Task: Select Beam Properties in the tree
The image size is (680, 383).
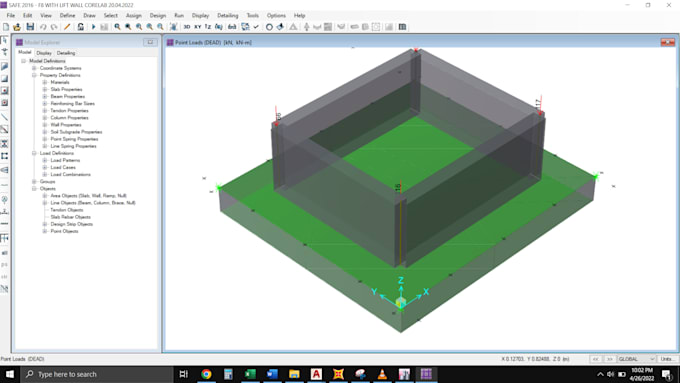Action: [68, 96]
